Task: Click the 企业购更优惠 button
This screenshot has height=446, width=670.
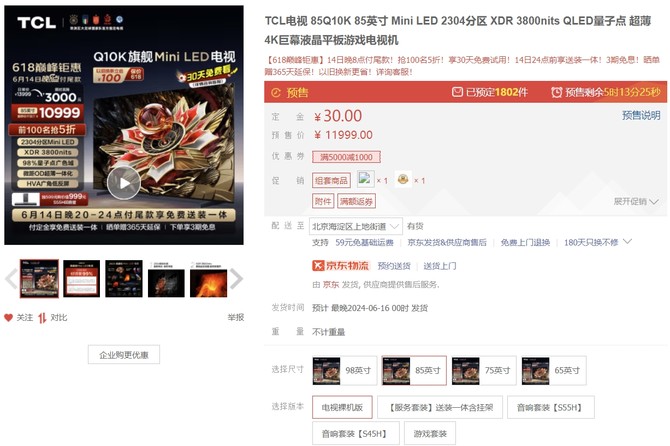Action: click(124, 355)
